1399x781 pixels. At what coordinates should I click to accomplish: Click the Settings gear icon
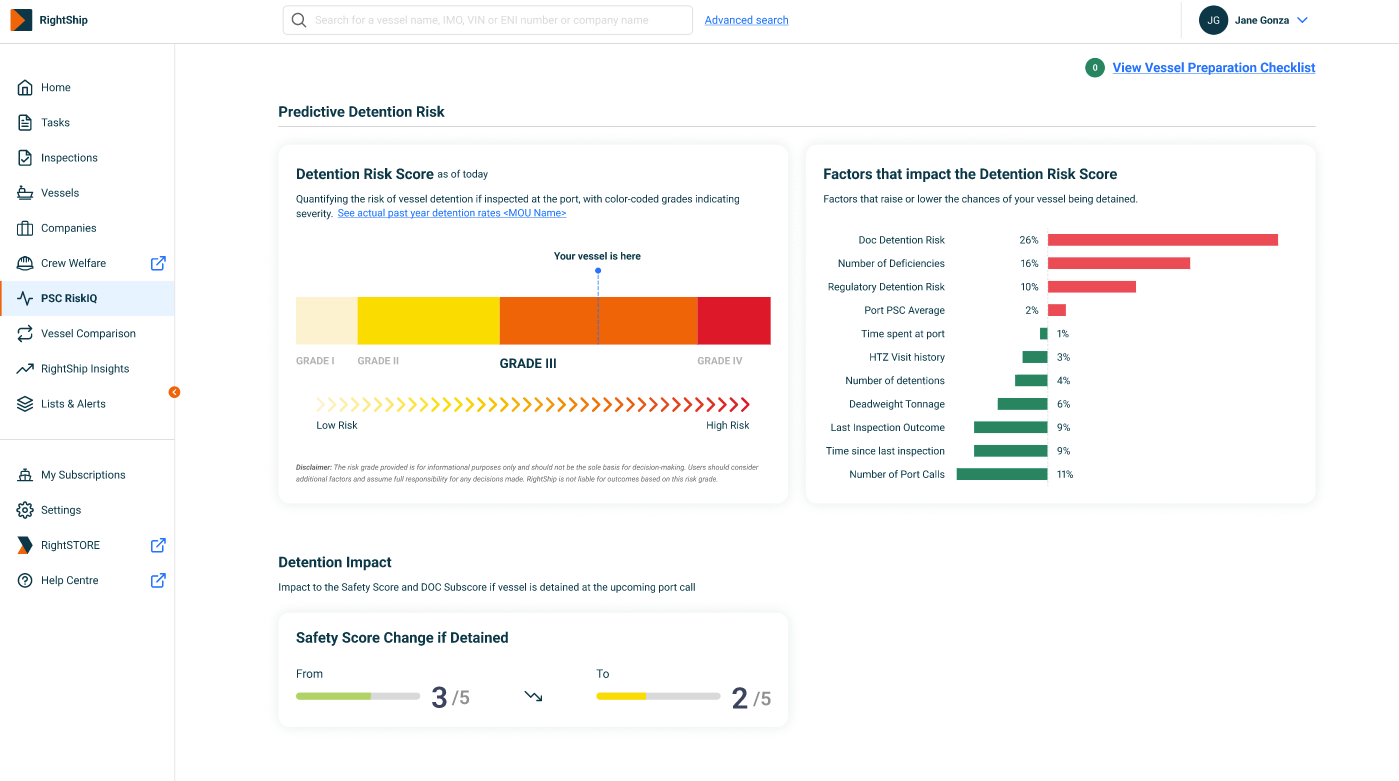coord(25,510)
